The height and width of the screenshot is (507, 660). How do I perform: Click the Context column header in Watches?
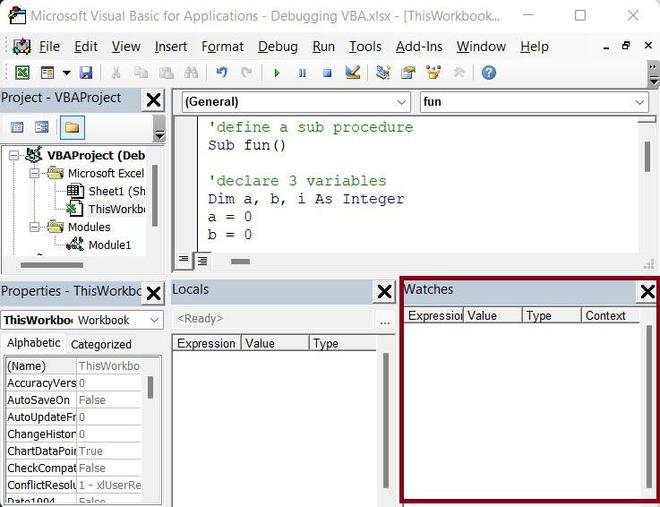point(610,316)
